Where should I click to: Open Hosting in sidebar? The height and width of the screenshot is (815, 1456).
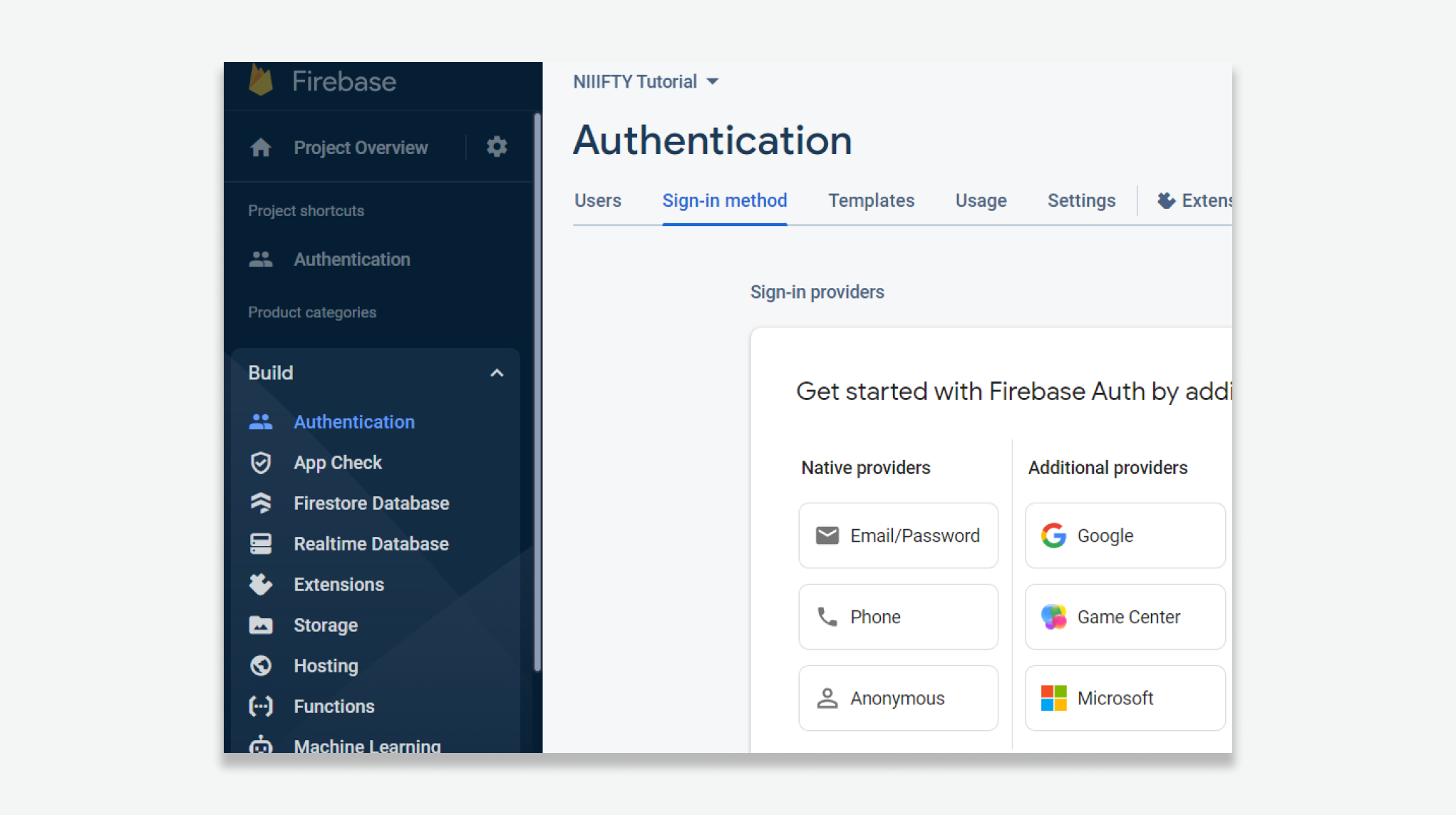(x=326, y=665)
